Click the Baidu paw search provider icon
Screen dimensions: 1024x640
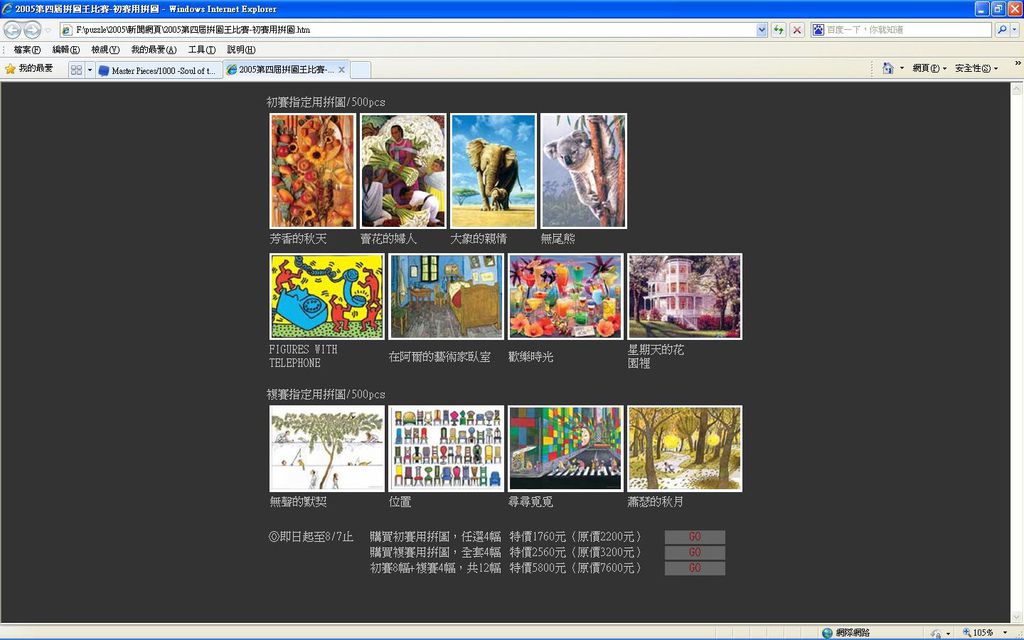[818, 30]
